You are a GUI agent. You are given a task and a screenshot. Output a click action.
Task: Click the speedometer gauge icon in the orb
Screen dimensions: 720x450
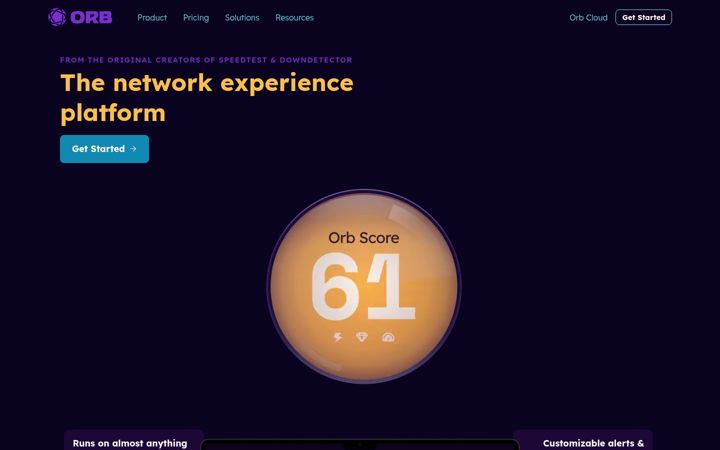click(x=388, y=337)
